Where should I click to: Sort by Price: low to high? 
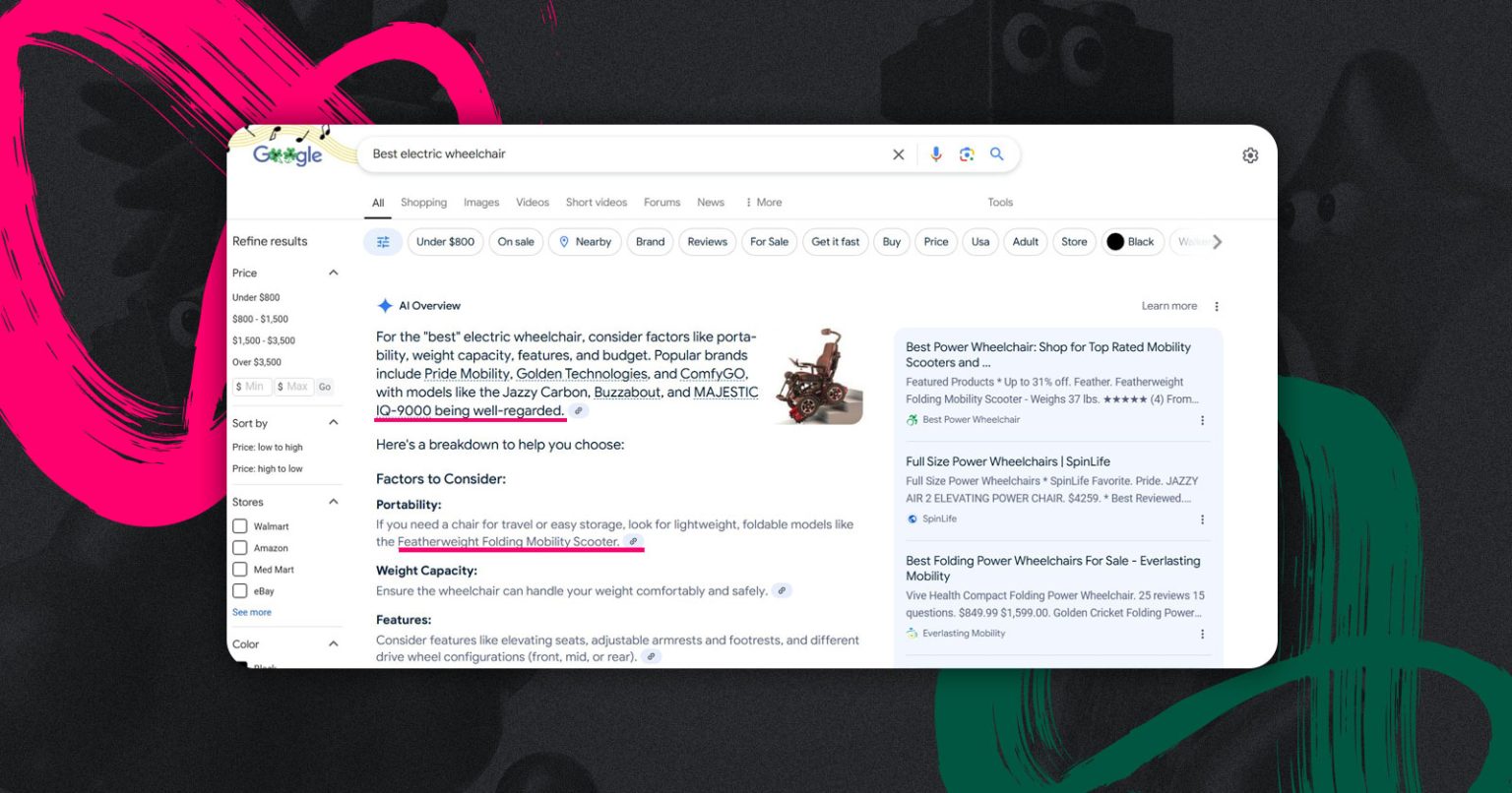(x=268, y=448)
